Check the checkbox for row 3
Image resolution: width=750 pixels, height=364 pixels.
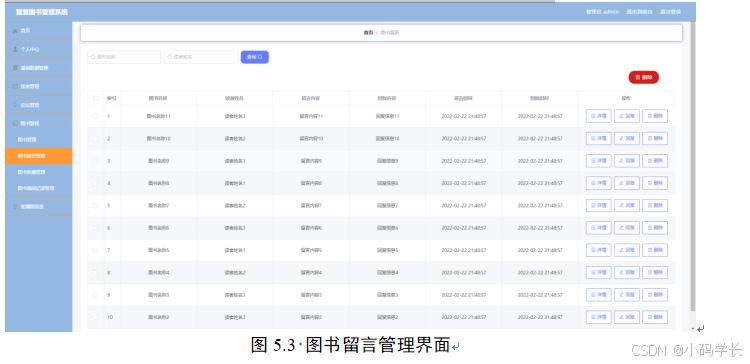click(95, 161)
